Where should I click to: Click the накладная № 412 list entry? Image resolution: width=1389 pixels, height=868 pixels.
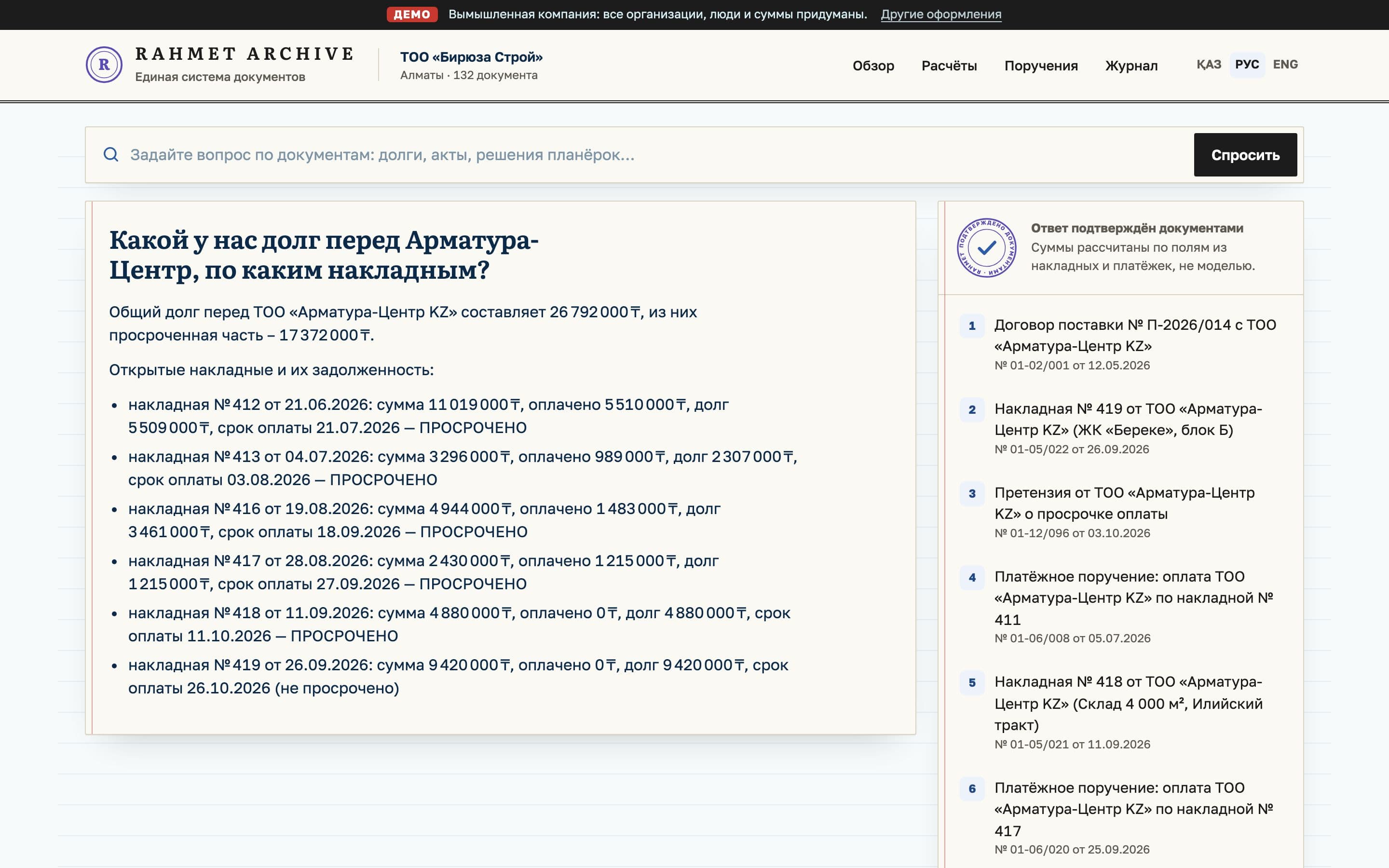pyautogui.click(x=428, y=416)
